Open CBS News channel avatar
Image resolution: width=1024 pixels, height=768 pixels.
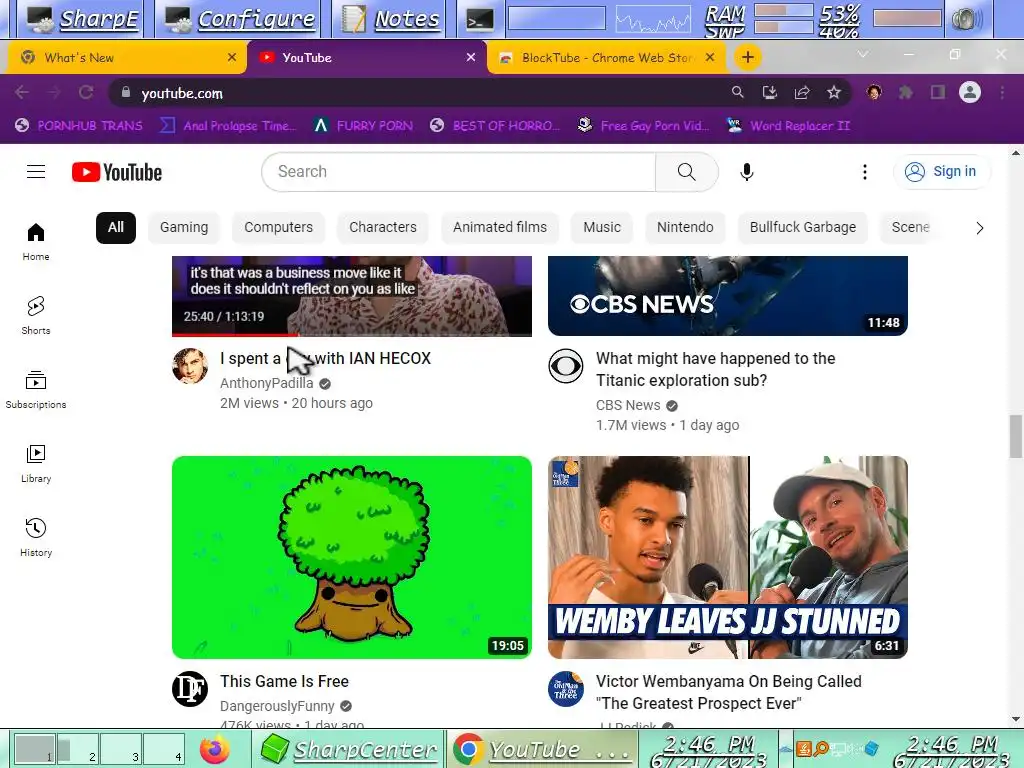[x=566, y=366]
